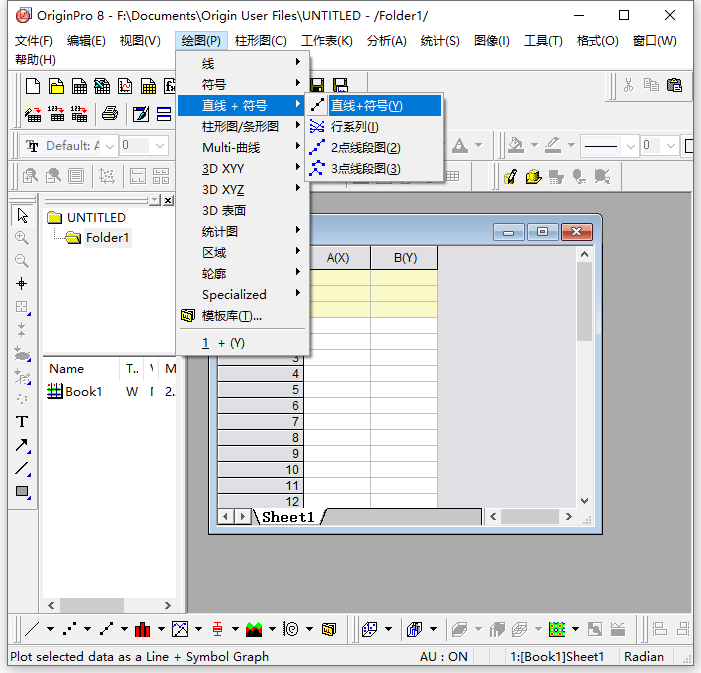The width and height of the screenshot is (701, 673).
Task: Click the fill color bucket icon
Action: [x=516, y=145]
